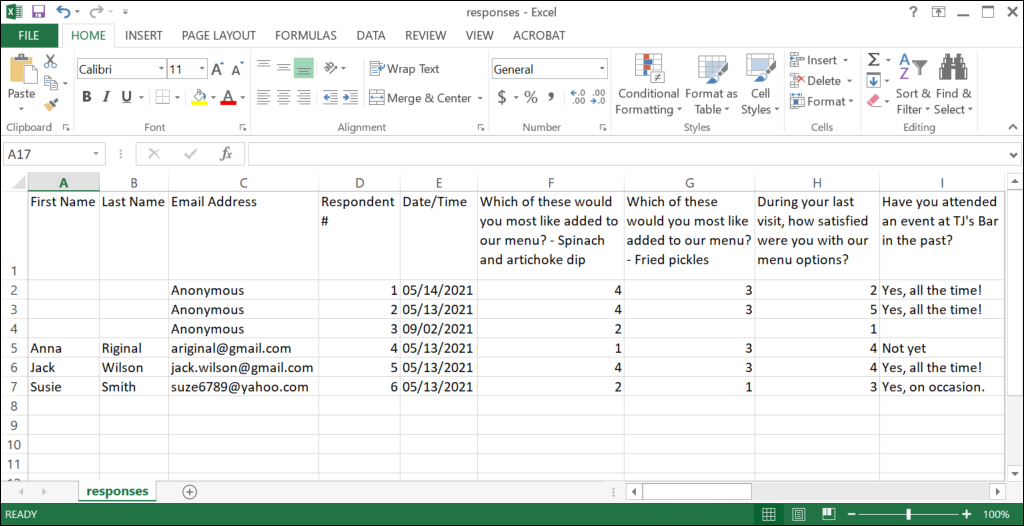
Task: Click the Redo arrow icon
Action: pos(96,12)
